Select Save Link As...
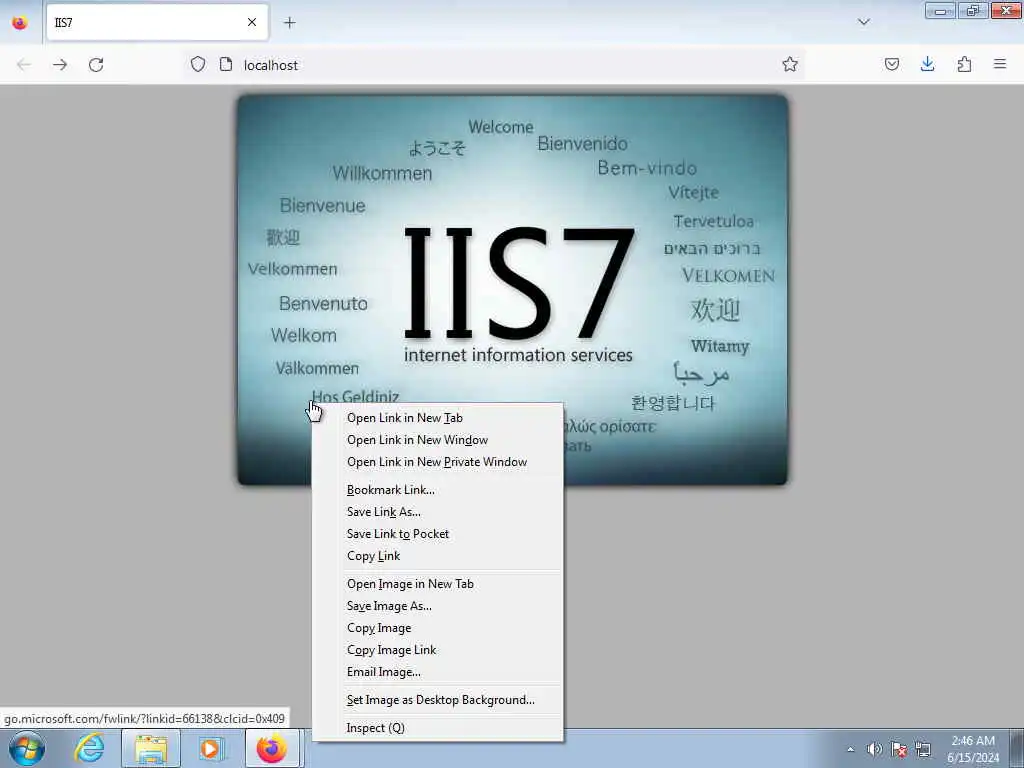The height and width of the screenshot is (768, 1024). (438, 512)
